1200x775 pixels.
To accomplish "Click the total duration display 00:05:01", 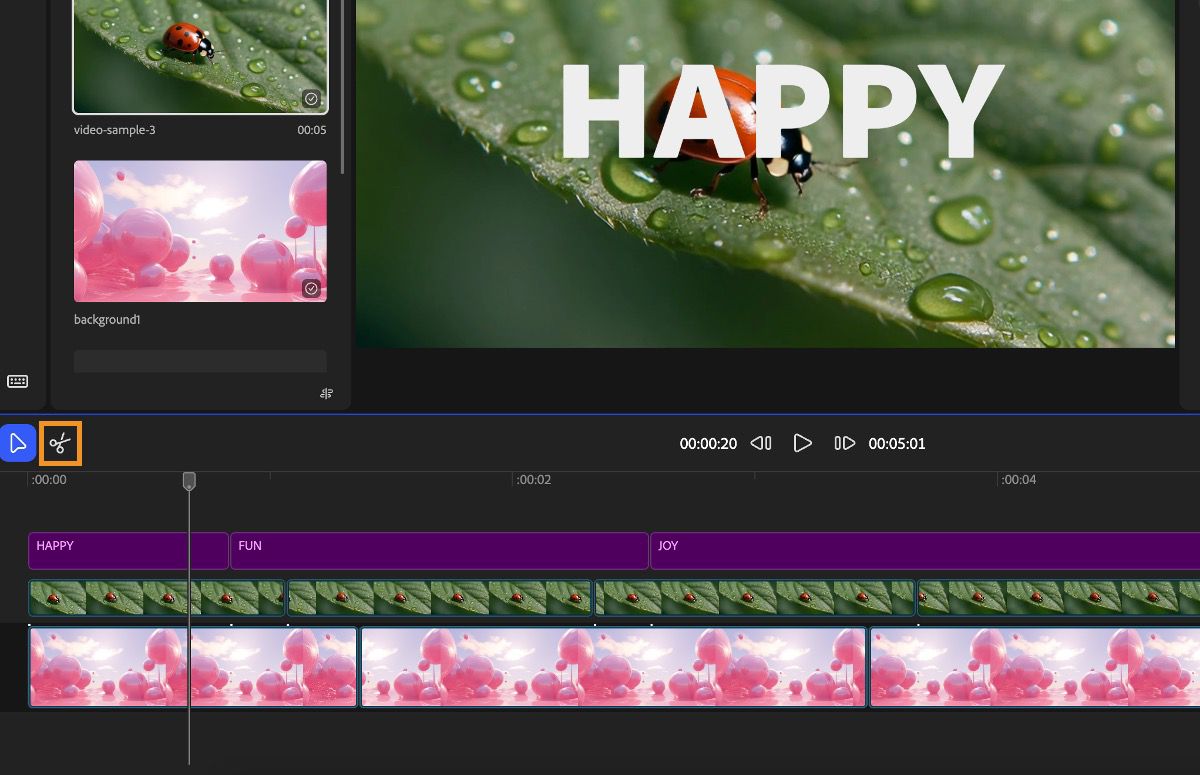I will (897, 443).
